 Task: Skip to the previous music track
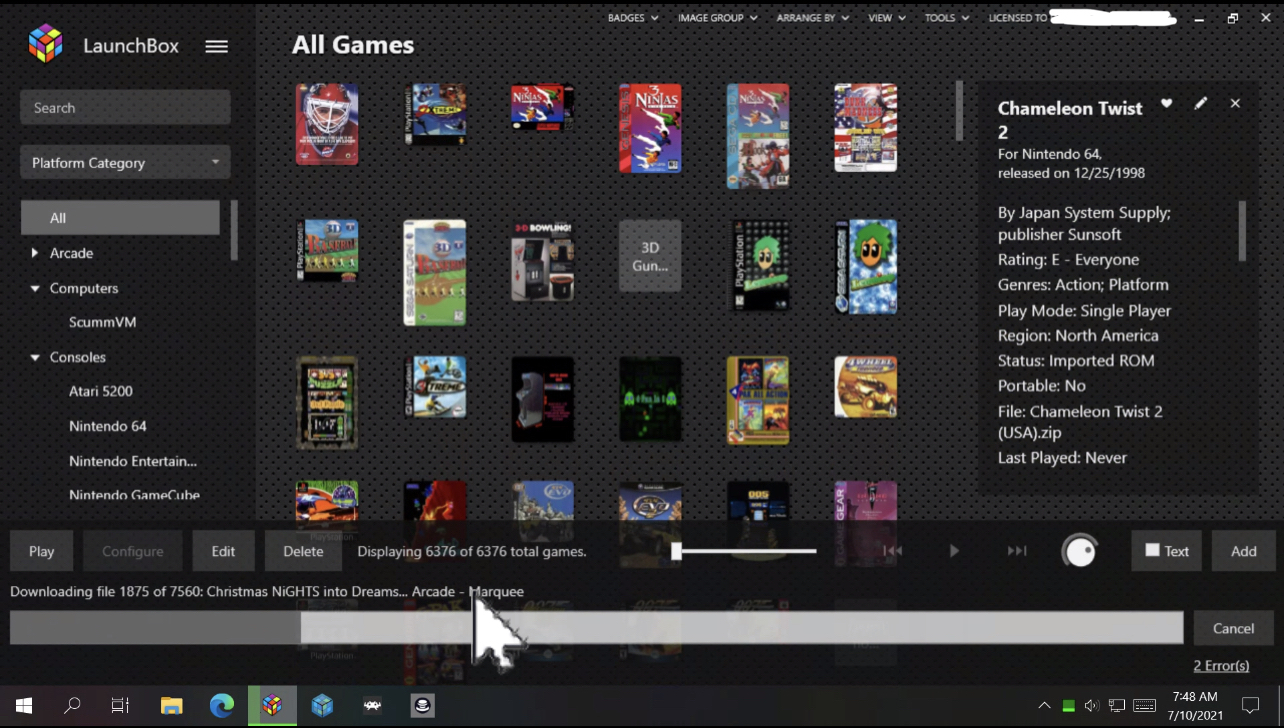pyautogui.click(x=893, y=551)
